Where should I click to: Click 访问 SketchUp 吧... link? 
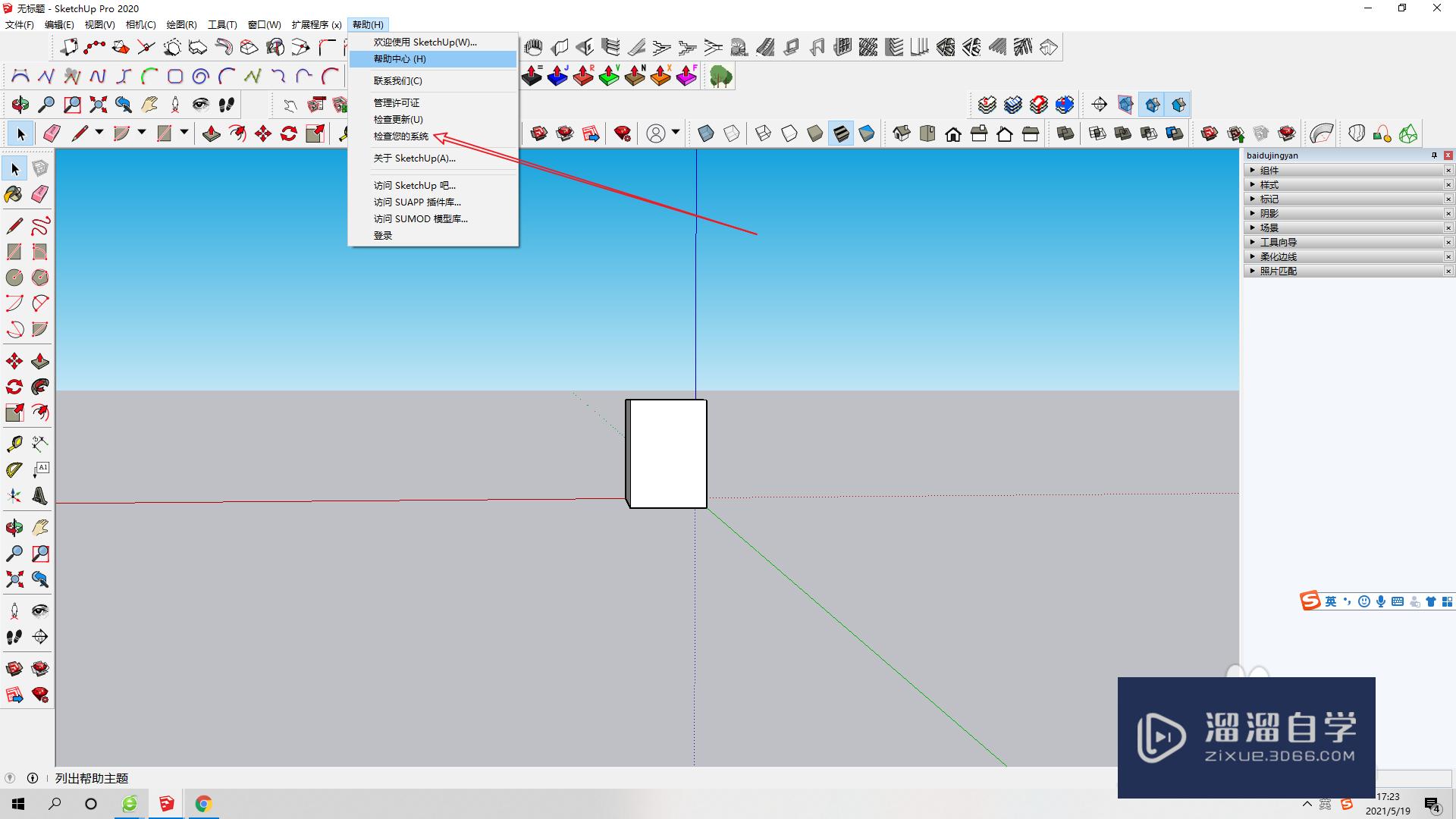coord(433,186)
